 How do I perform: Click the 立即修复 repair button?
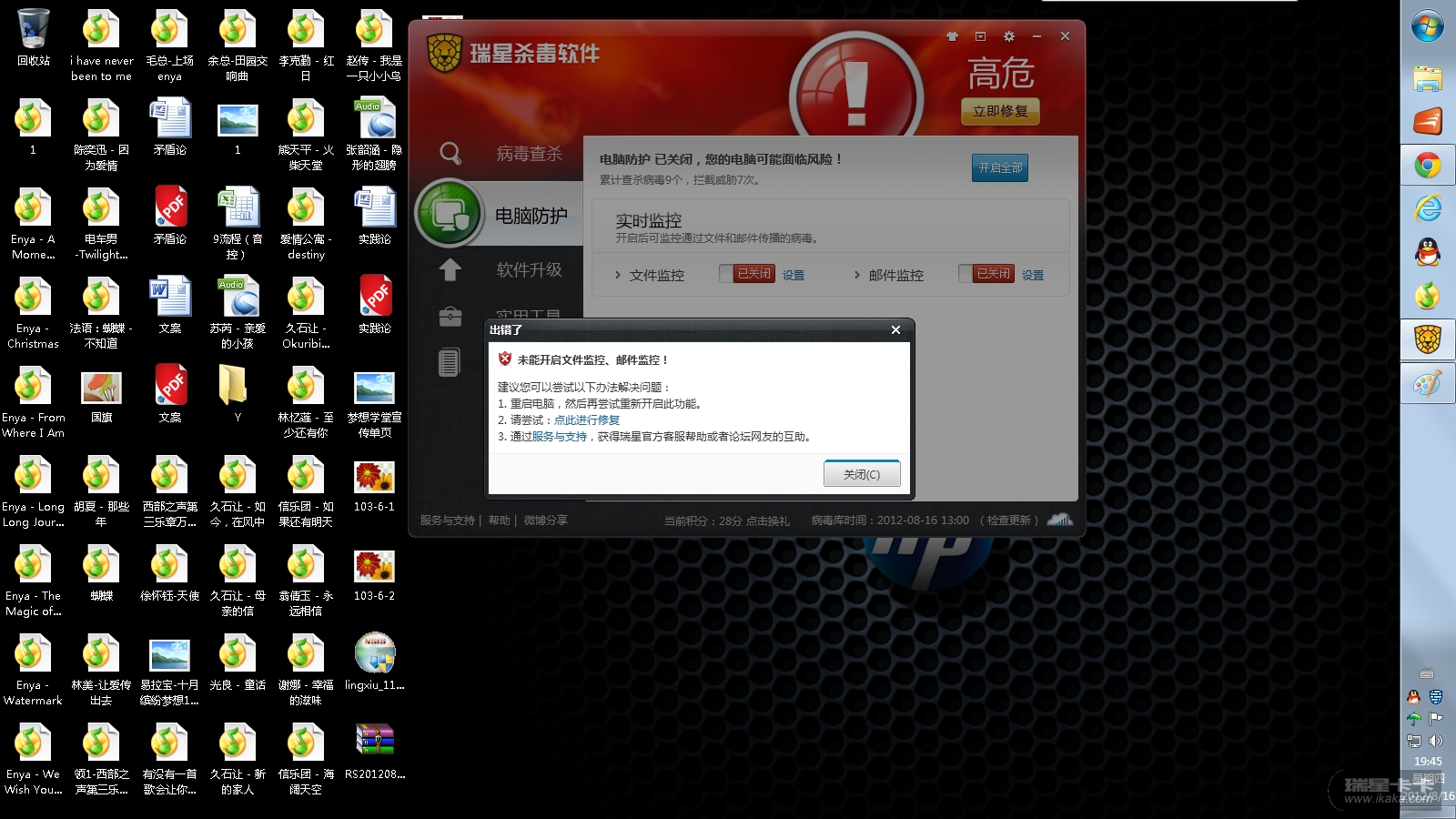coord(1000,111)
